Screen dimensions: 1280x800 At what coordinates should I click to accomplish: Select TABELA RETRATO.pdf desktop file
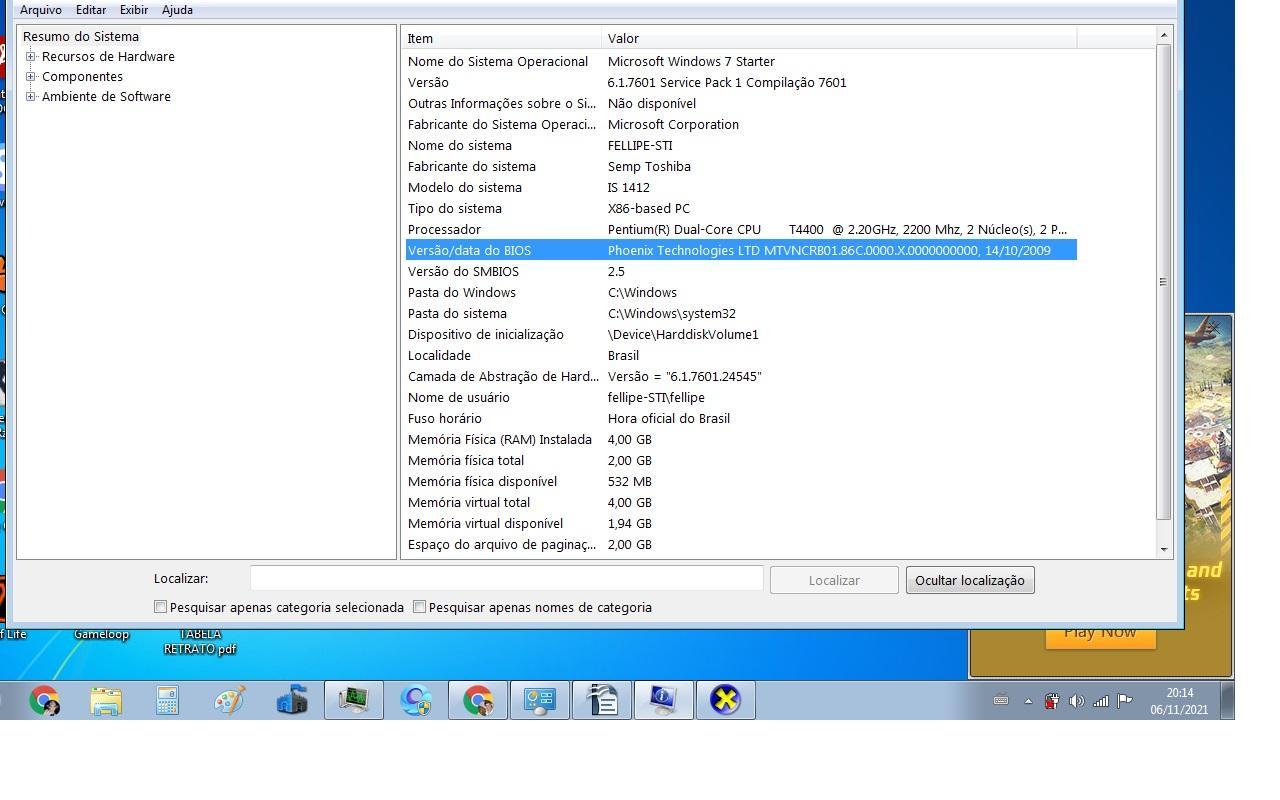pyautogui.click(x=200, y=641)
